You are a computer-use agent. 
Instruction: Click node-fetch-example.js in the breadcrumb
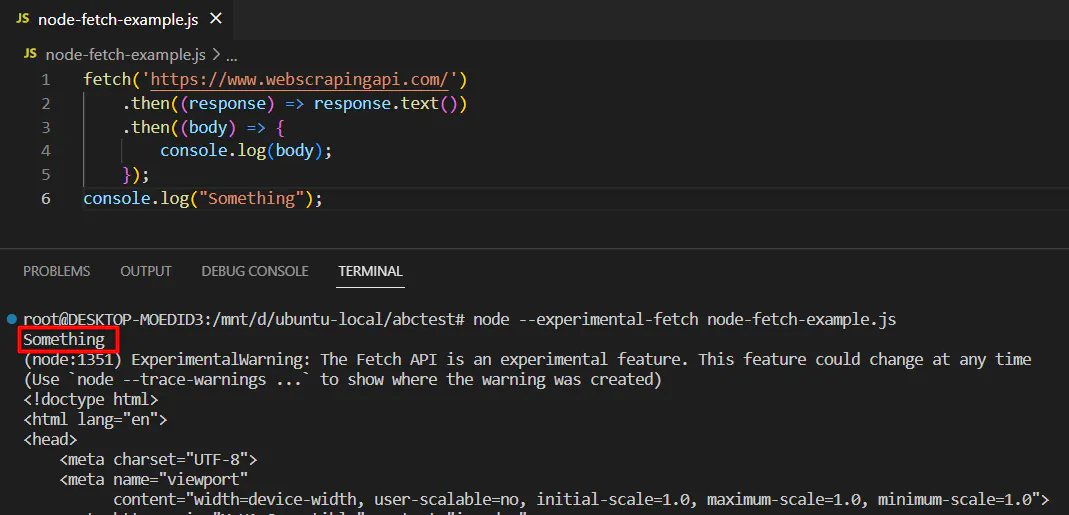pos(125,55)
